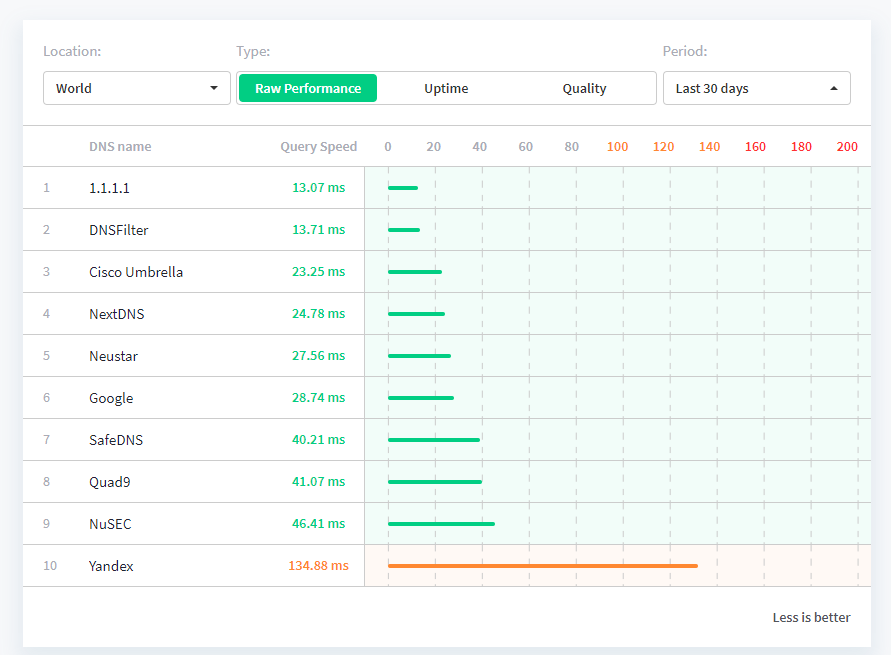The image size is (891, 655).
Task: Click the NextDNS provider name
Action: [116, 314]
